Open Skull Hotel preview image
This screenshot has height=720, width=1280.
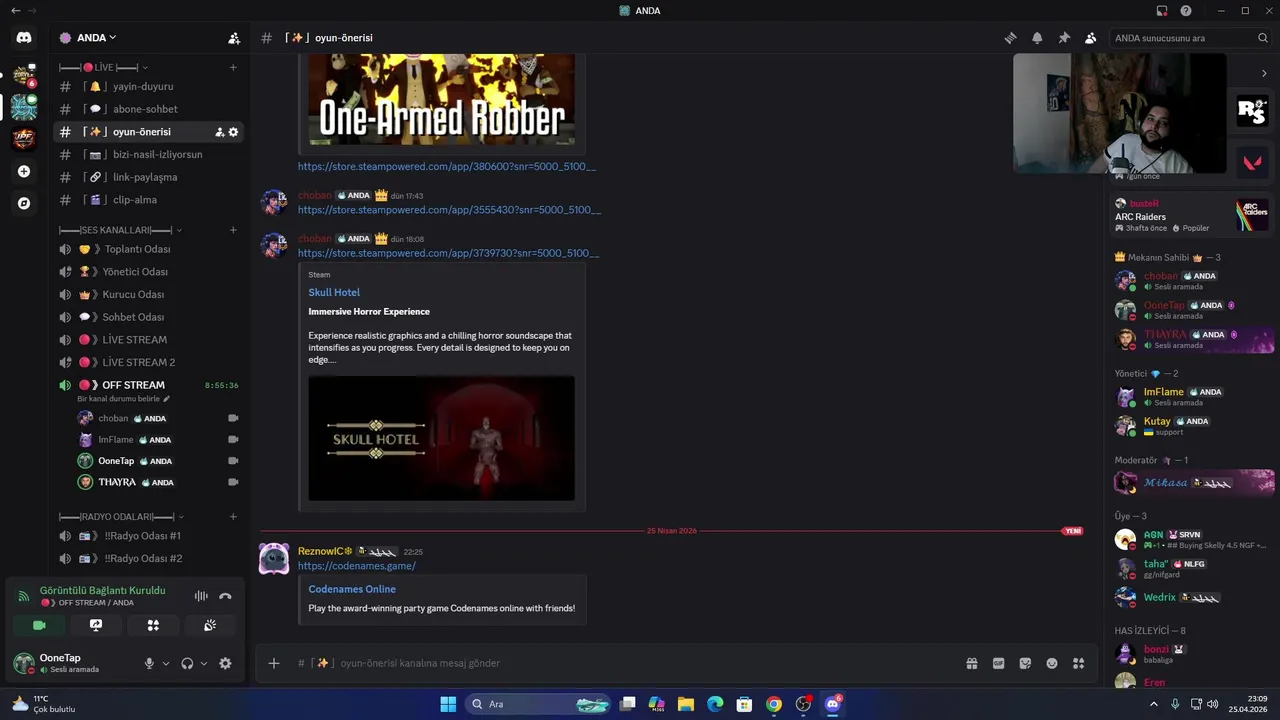[x=441, y=438]
